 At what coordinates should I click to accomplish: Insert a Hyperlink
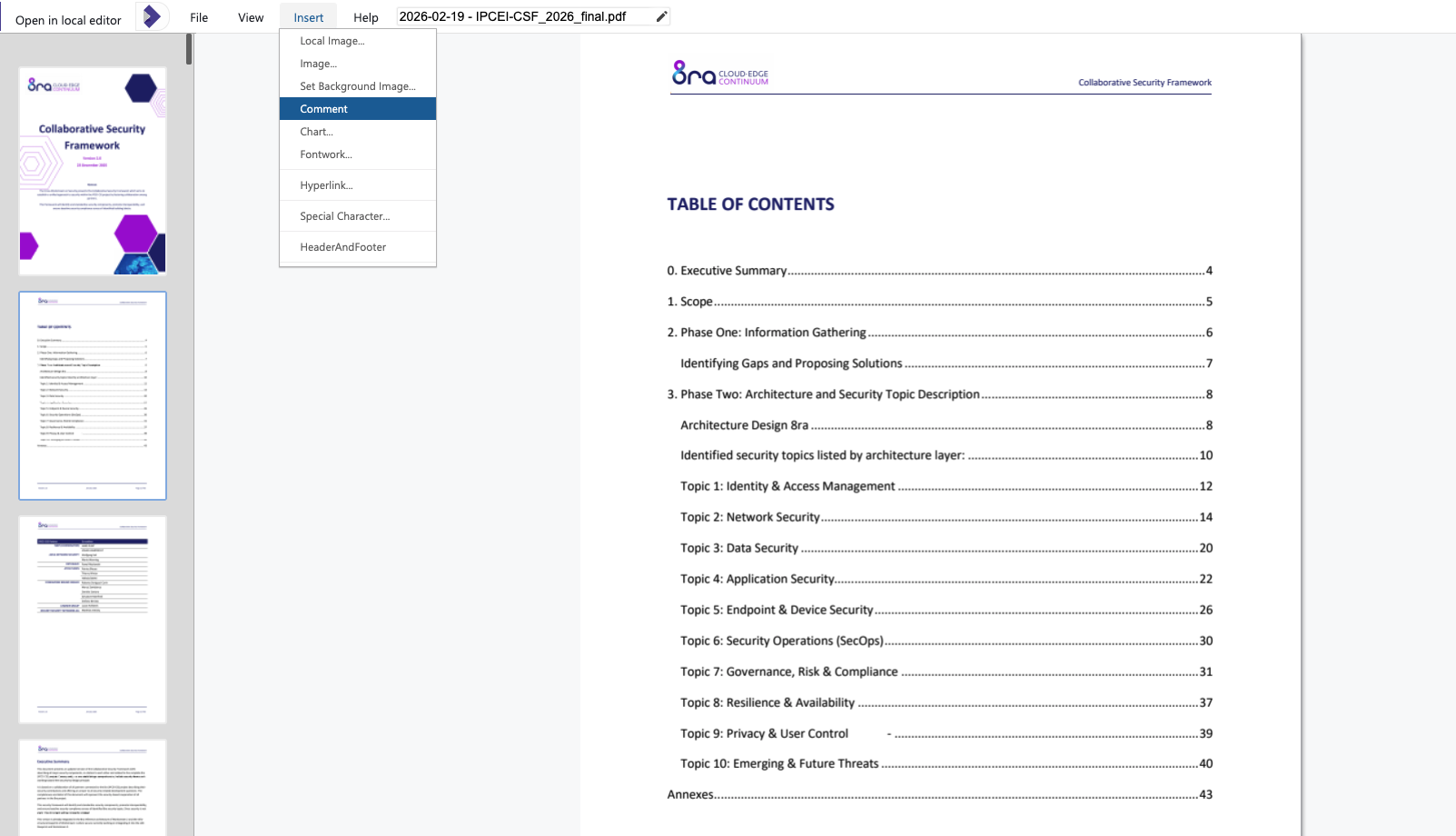(x=326, y=185)
